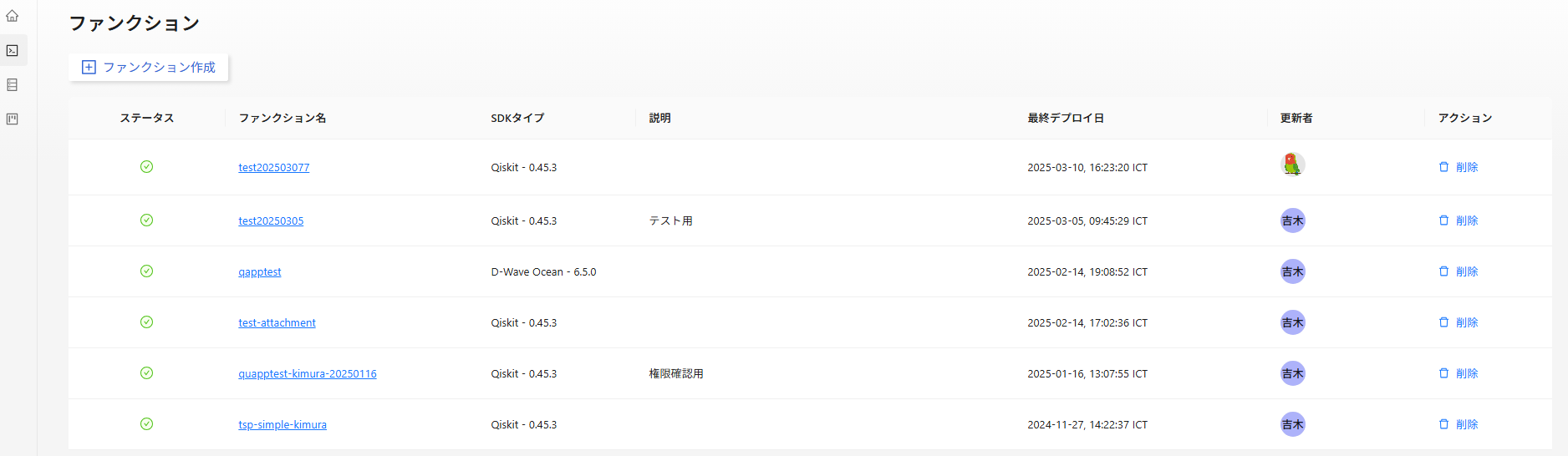Open the test-attachment function link
This screenshot has height=456, width=1568.
[x=277, y=323]
